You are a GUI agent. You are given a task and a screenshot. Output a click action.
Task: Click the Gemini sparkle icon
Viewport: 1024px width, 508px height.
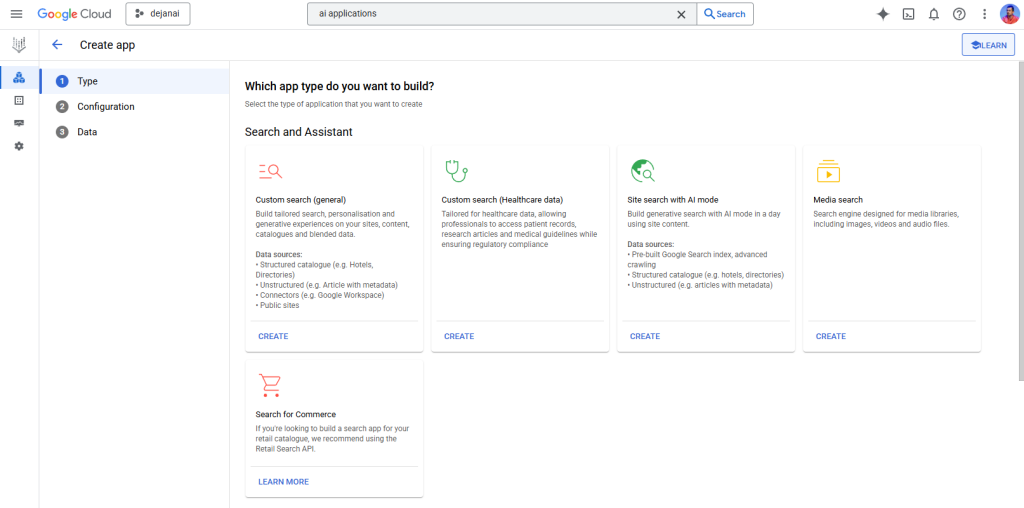pyautogui.click(x=883, y=14)
